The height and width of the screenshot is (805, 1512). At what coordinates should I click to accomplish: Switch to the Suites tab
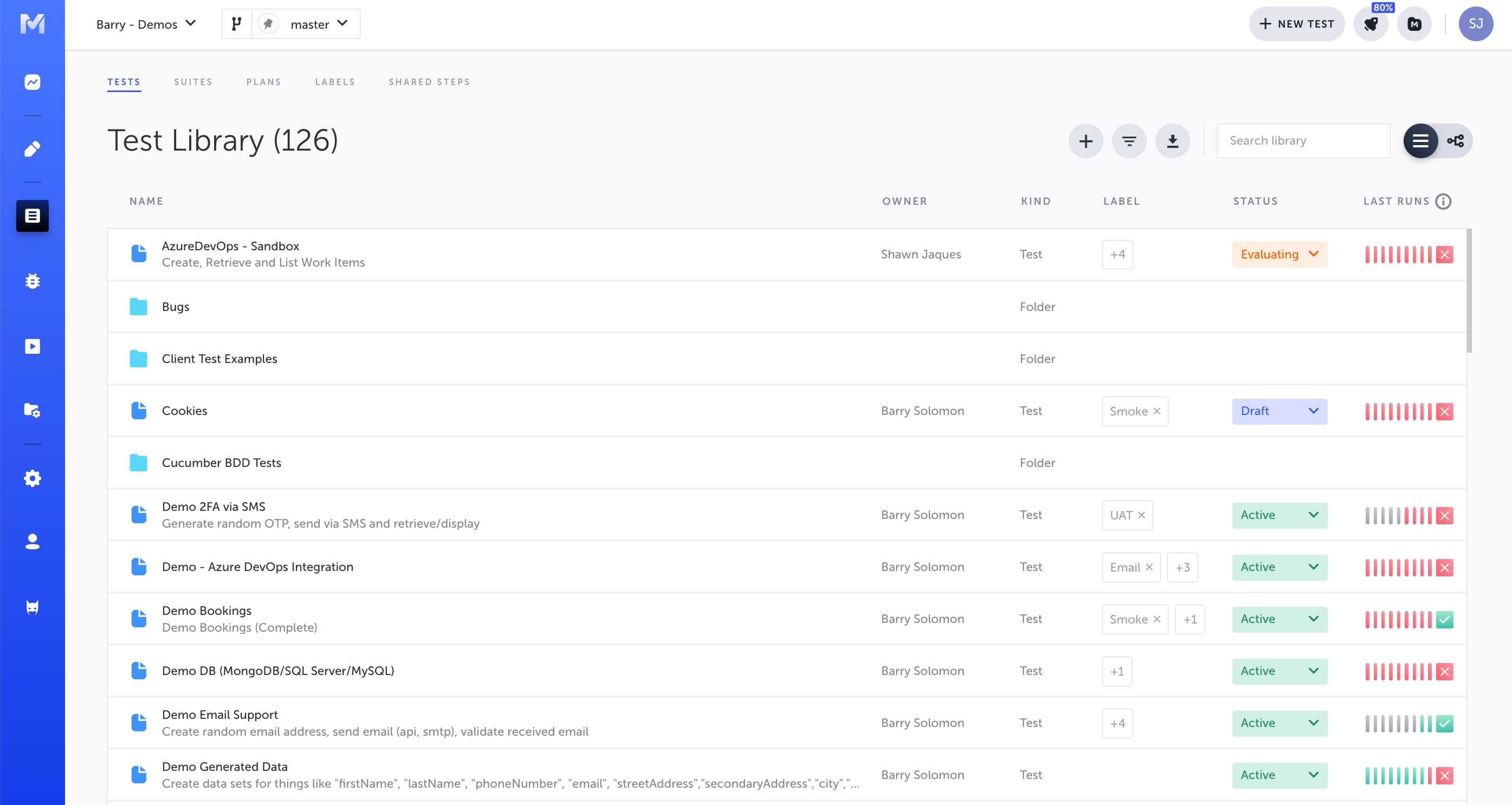(193, 82)
